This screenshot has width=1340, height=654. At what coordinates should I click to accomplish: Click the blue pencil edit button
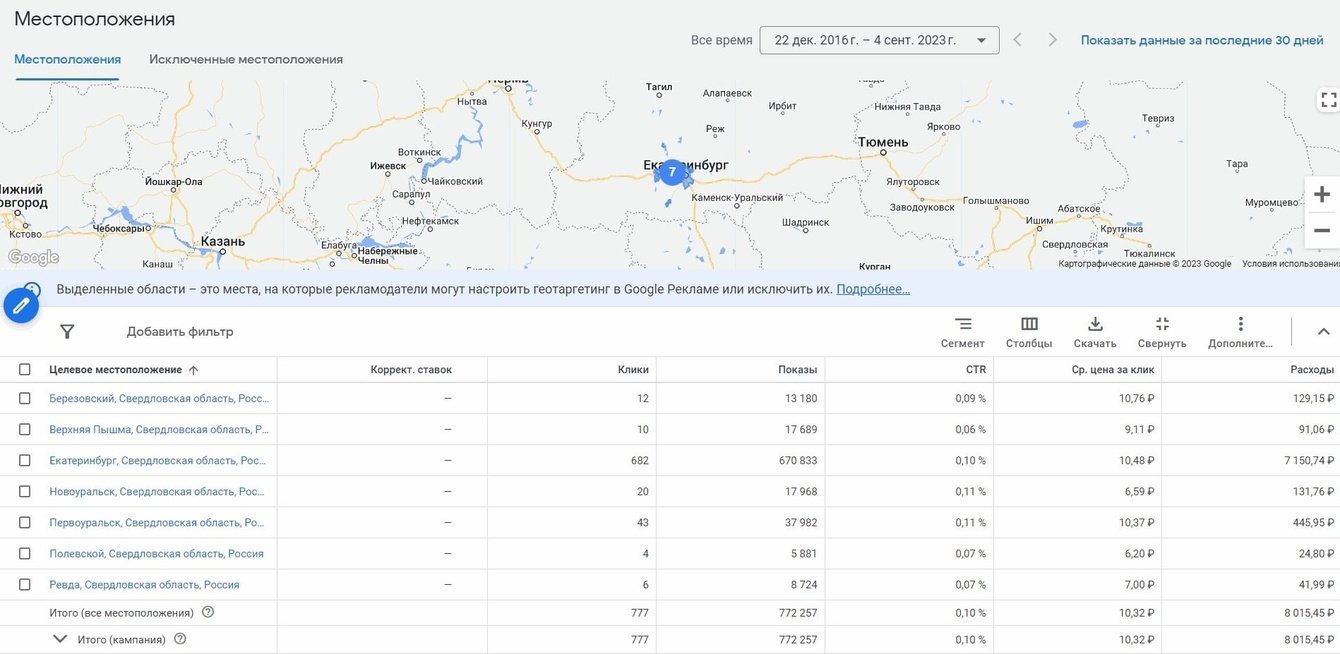pos(21,305)
